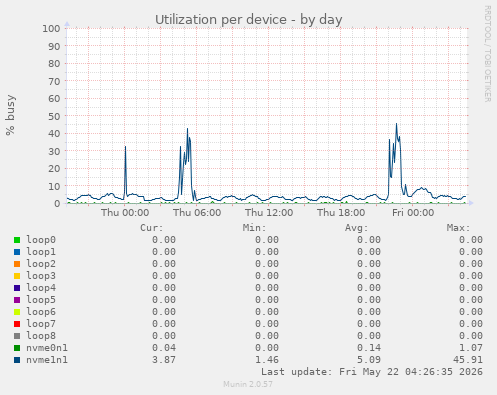Select the loop1 legend label
The width and height of the screenshot is (497, 395).
pyautogui.click(x=41, y=252)
